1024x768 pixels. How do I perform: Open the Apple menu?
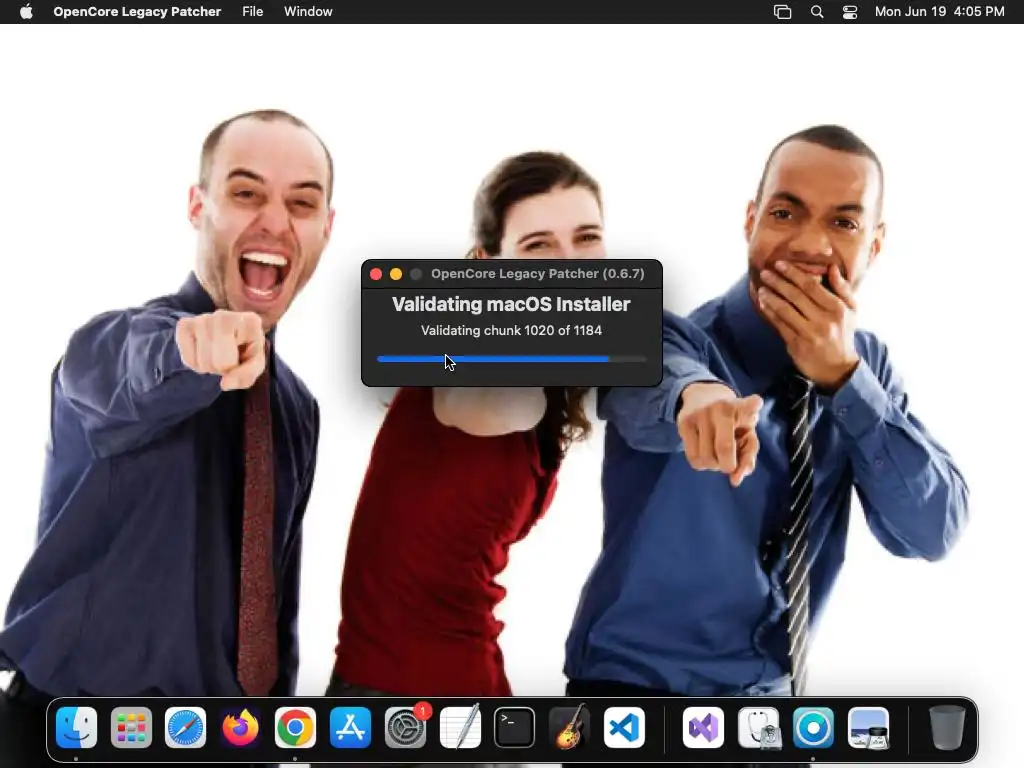point(26,12)
